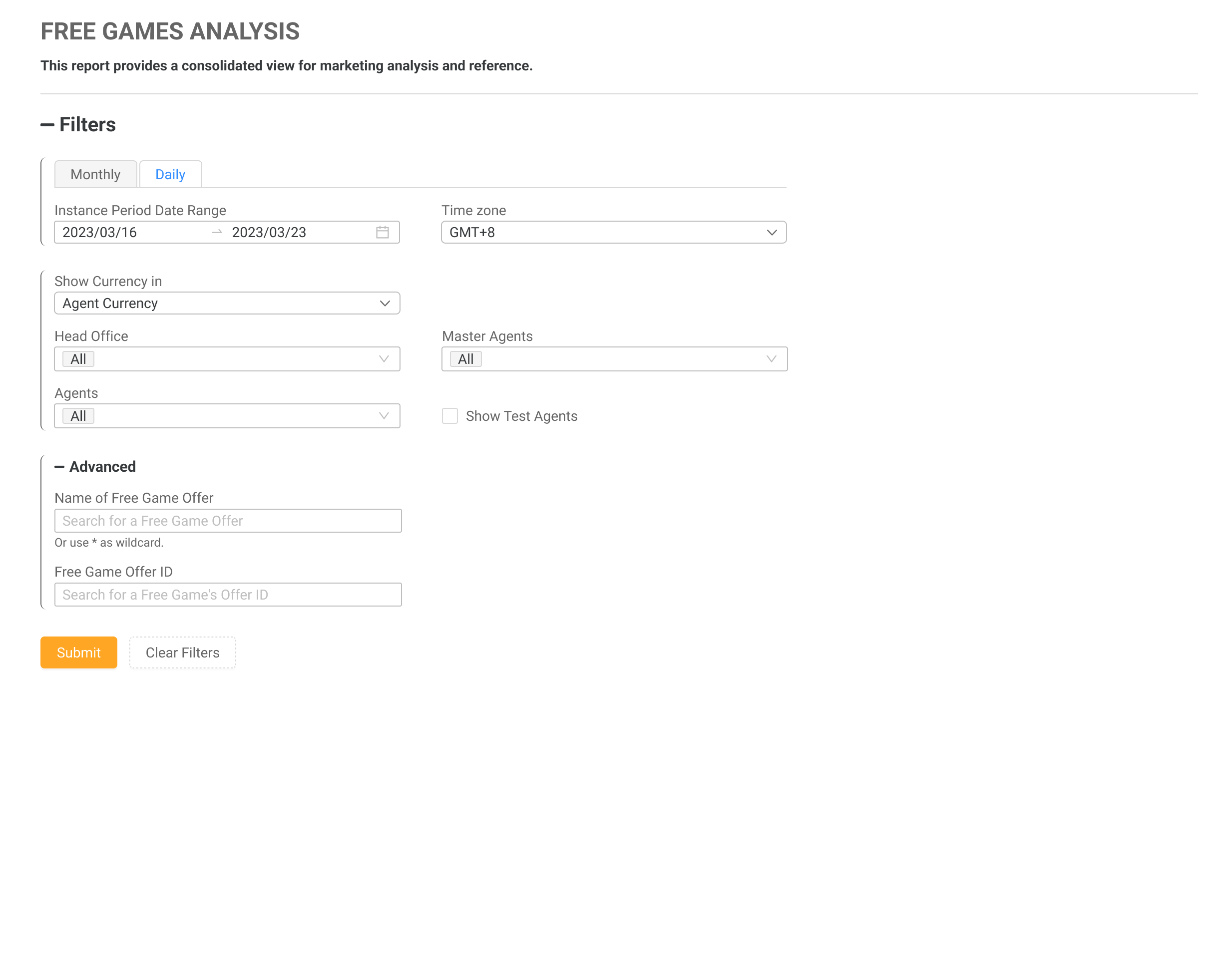Click the Clear Filters button
This screenshot has width=1232, height=953.
coord(182,652)
